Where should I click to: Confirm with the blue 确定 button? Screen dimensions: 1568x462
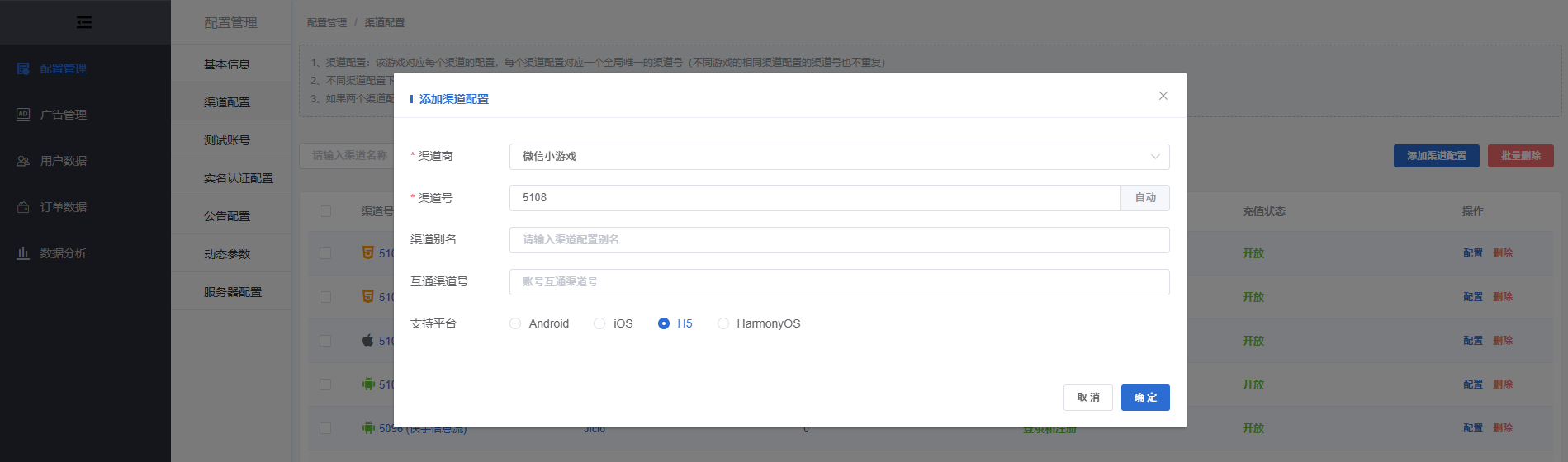[1145, 398]
